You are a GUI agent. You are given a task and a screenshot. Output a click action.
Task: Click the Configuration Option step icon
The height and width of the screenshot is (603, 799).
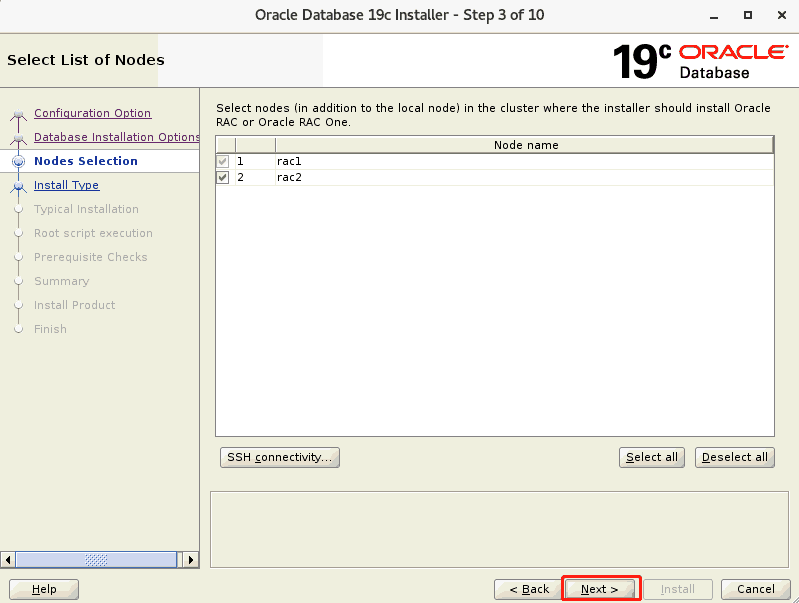[x=18, y=114]
